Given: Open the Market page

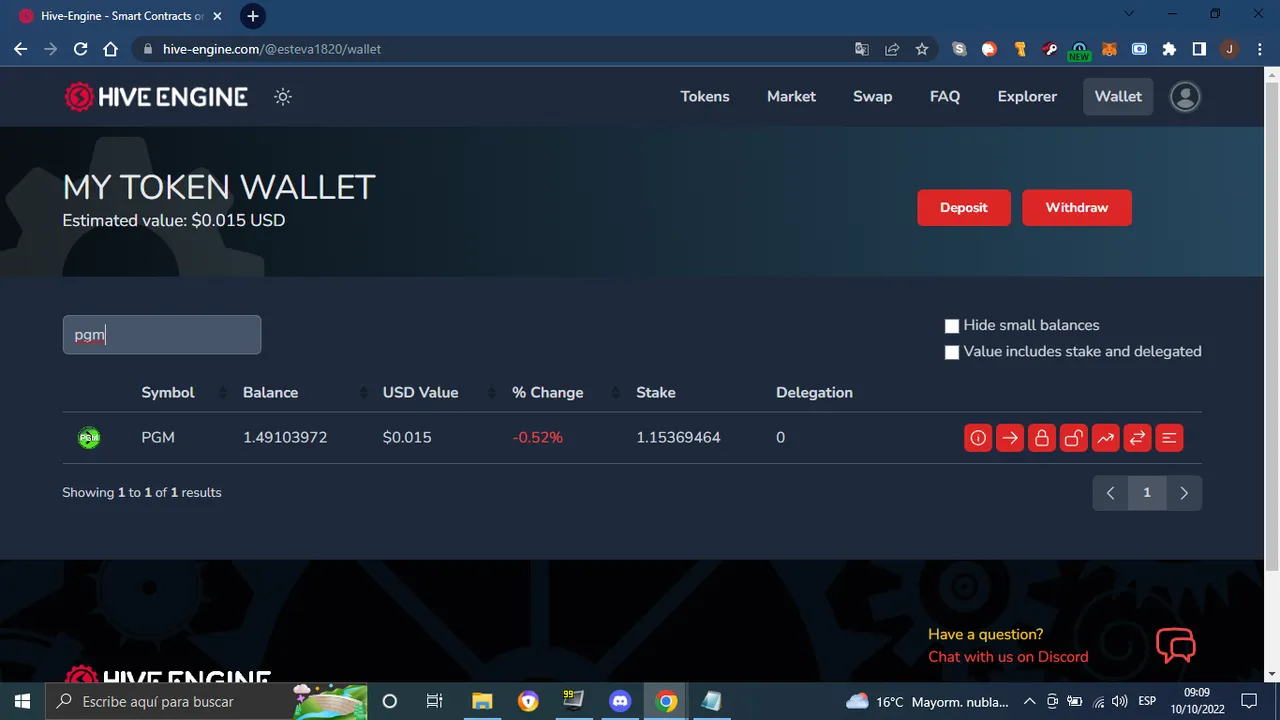Looking at the screenshot, I should pos(791,97).
